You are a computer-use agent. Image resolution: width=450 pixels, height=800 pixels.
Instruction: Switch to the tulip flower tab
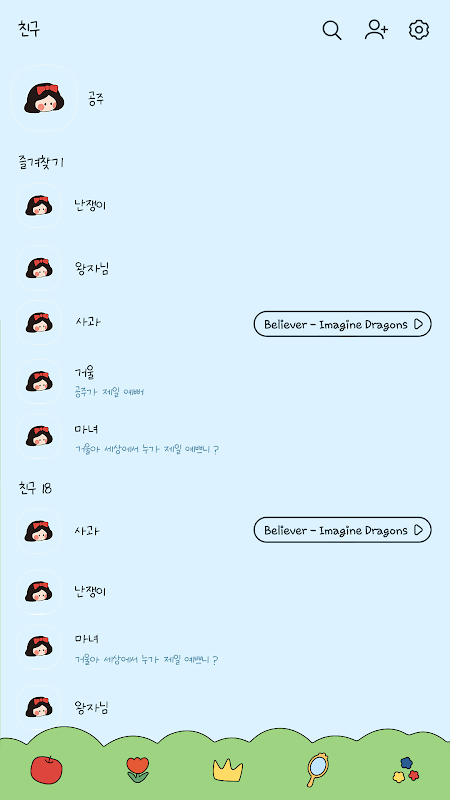point(138,769)
